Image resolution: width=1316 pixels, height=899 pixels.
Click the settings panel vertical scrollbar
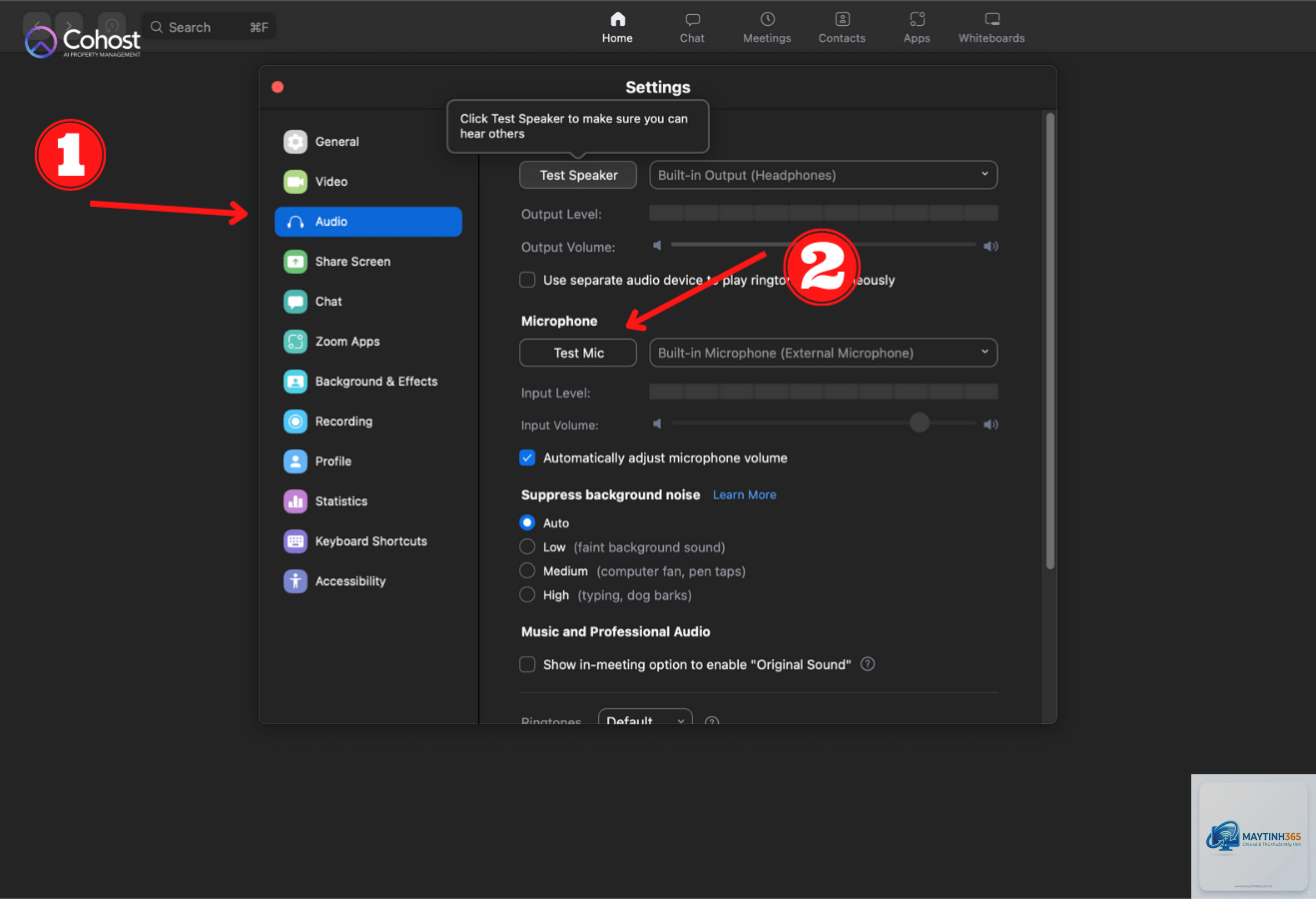[x=1050, y=341]
